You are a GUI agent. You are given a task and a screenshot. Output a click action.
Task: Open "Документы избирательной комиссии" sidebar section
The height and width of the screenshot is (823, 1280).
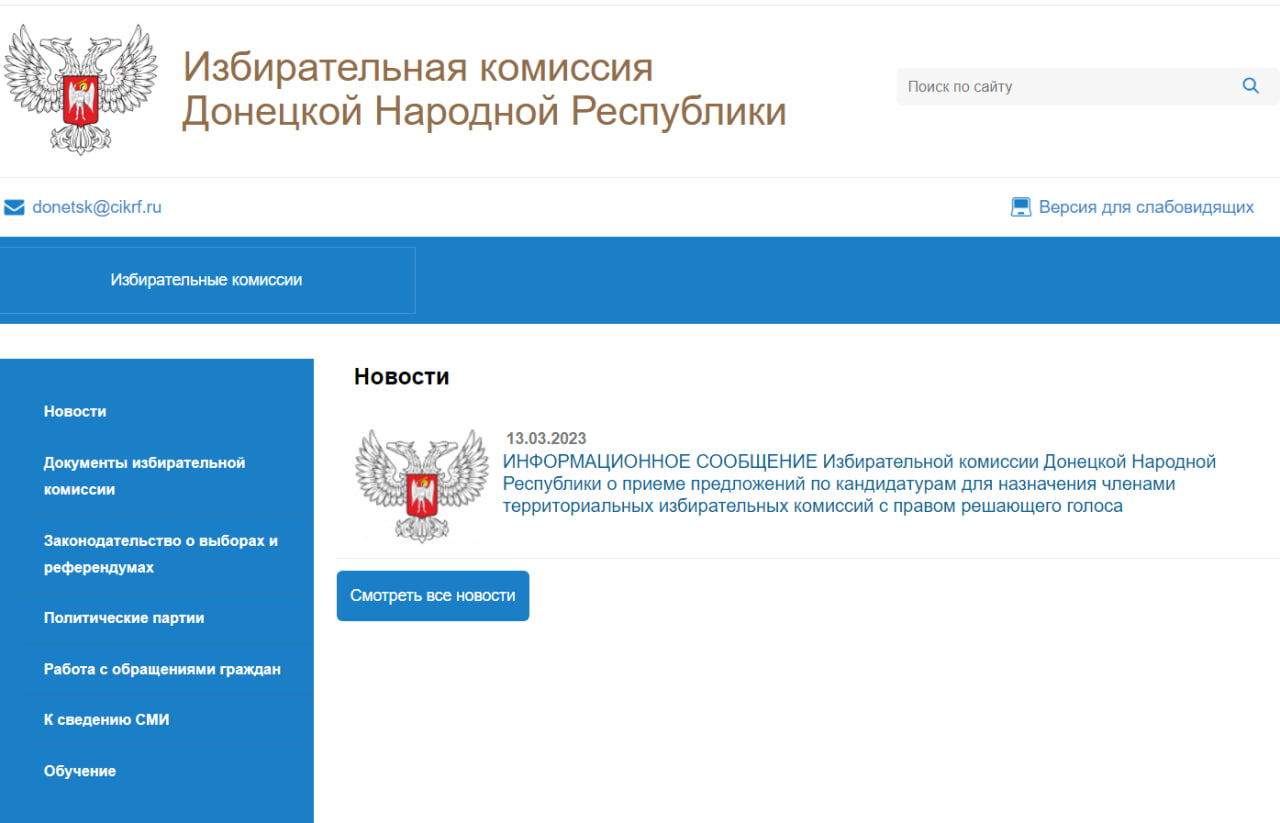(x=144, y=476)
